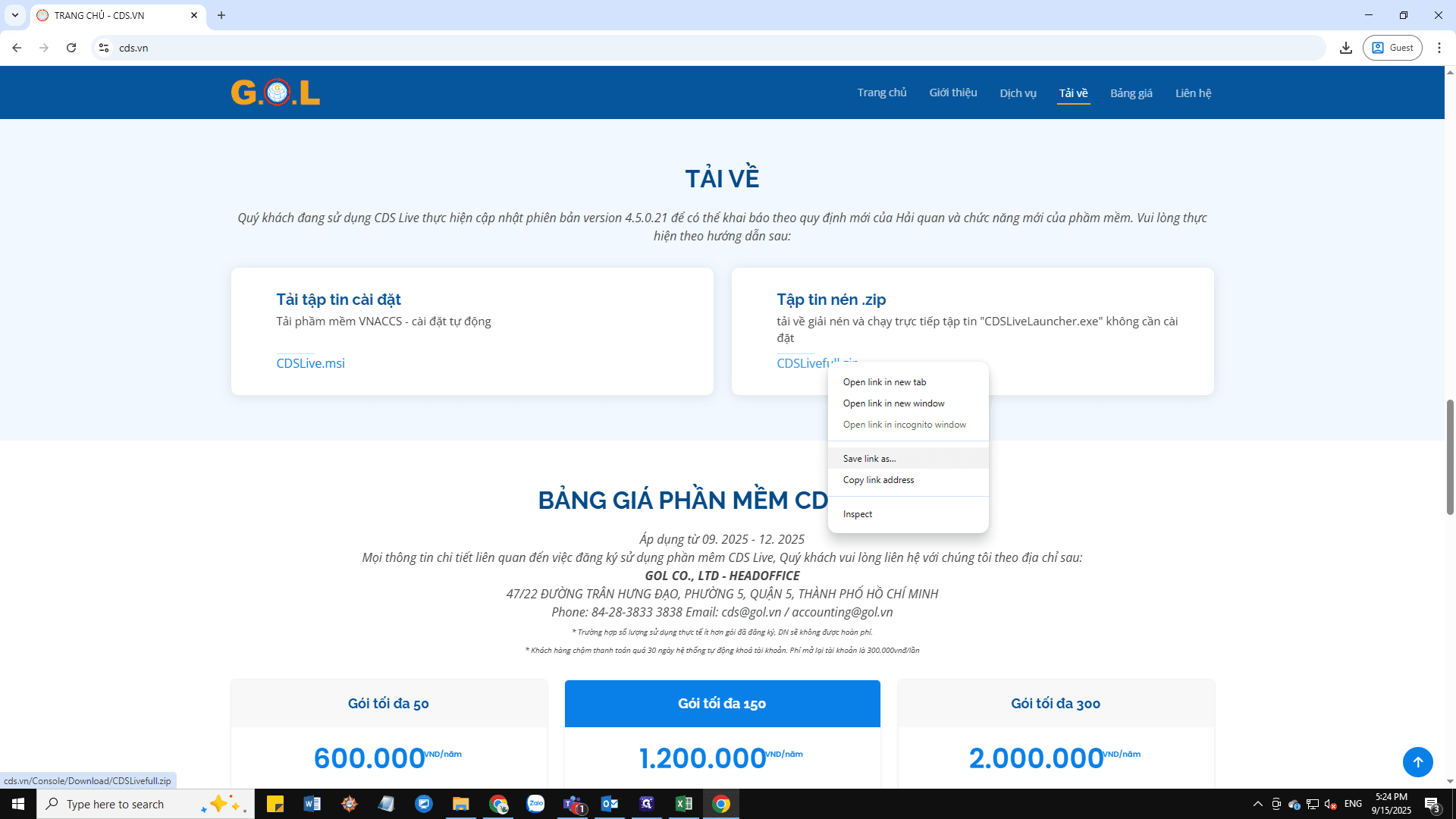Open the browser Downloads icon
The width and height of the screenshot is (1456, 819).
coord(1346,48)
